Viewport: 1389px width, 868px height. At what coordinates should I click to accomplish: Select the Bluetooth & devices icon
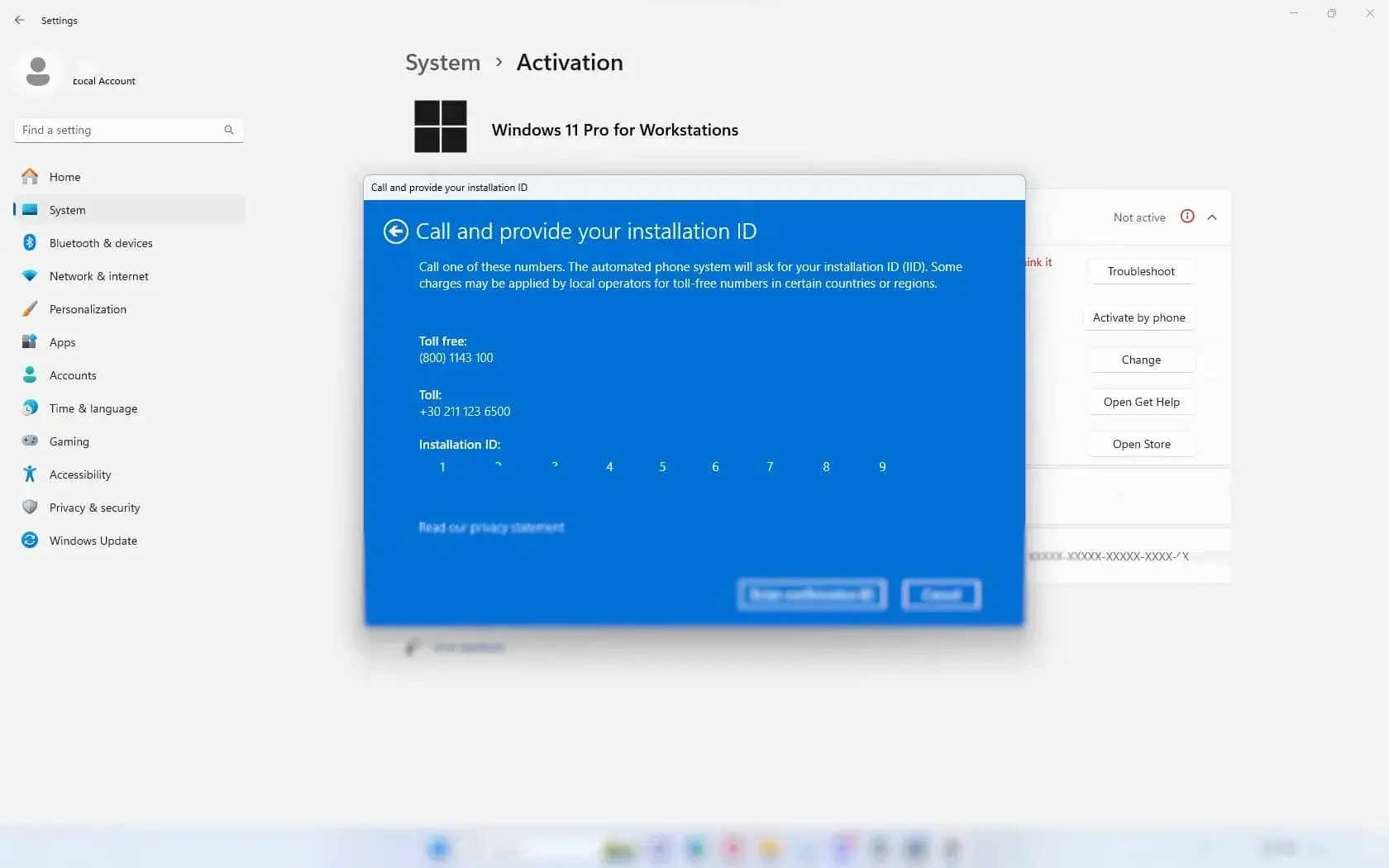pos(30,242)
